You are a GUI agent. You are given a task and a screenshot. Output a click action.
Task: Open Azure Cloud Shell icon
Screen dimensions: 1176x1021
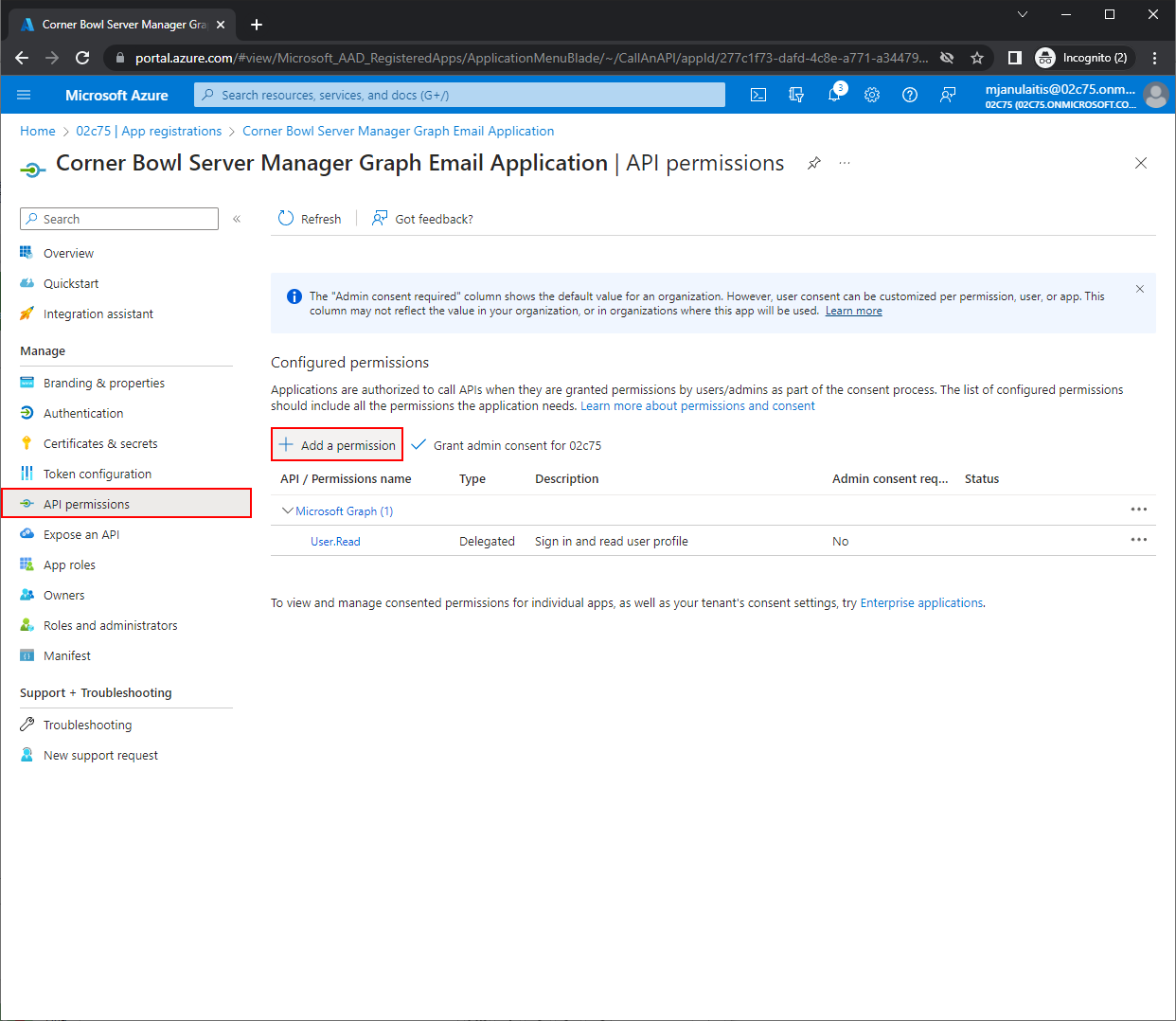[x=758, y=95]
